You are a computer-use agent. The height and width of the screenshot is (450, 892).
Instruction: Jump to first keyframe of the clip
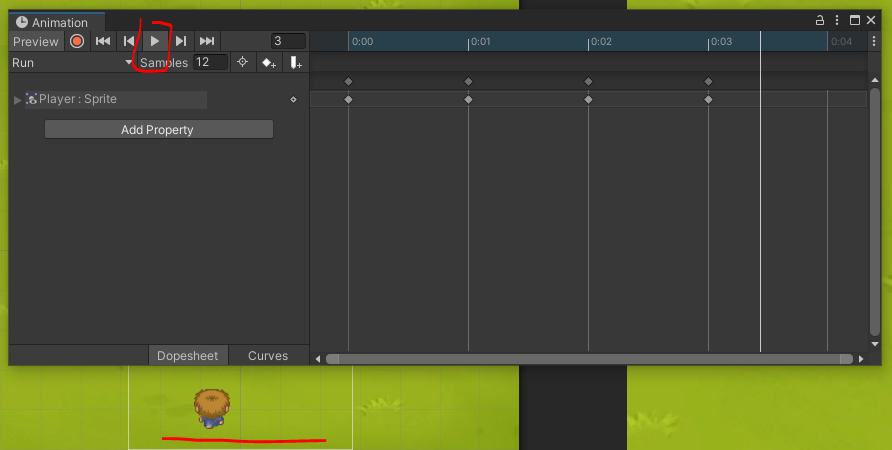(103, 41)
